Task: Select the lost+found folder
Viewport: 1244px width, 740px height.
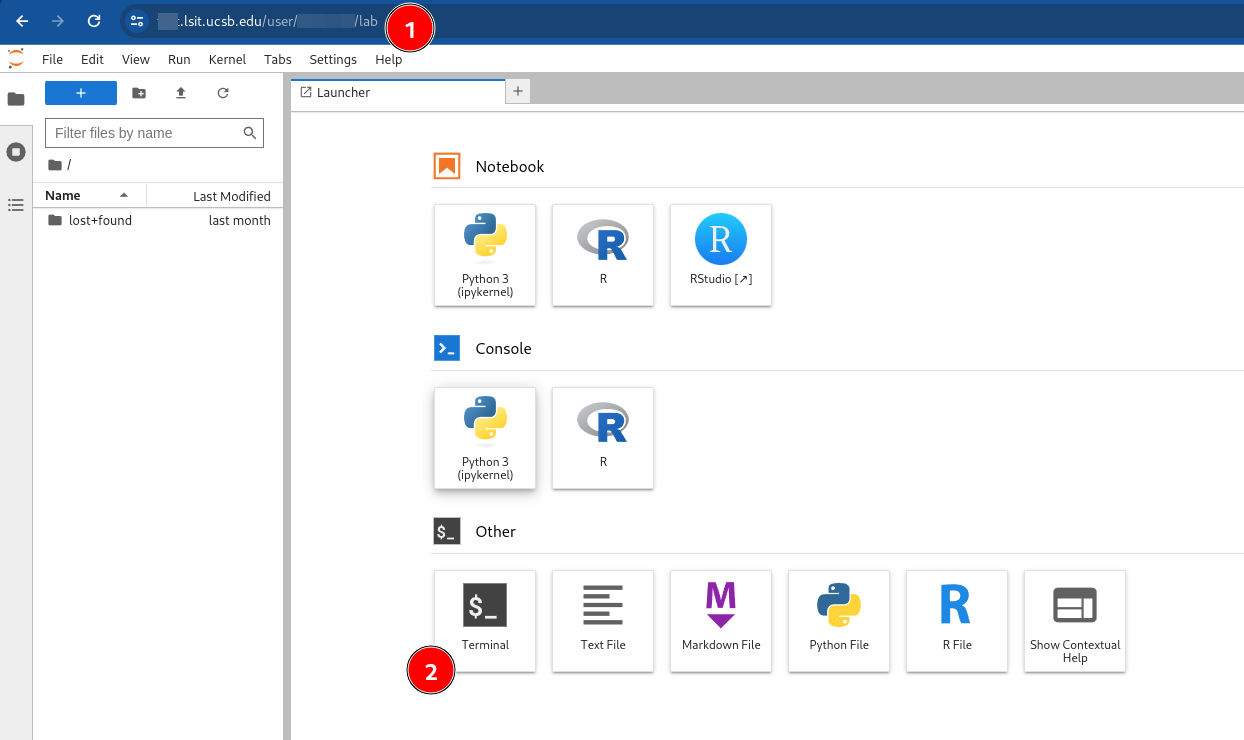Action: point(159,220)
